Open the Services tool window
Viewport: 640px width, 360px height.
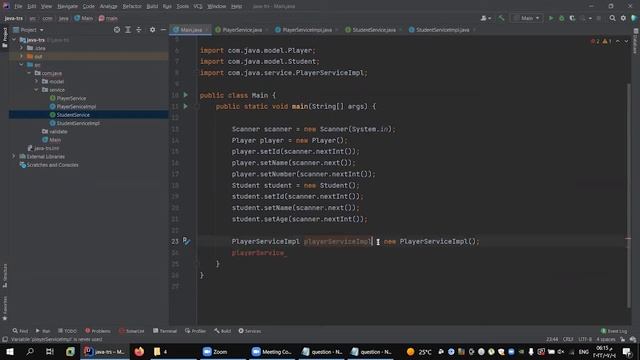click(250, 331)
